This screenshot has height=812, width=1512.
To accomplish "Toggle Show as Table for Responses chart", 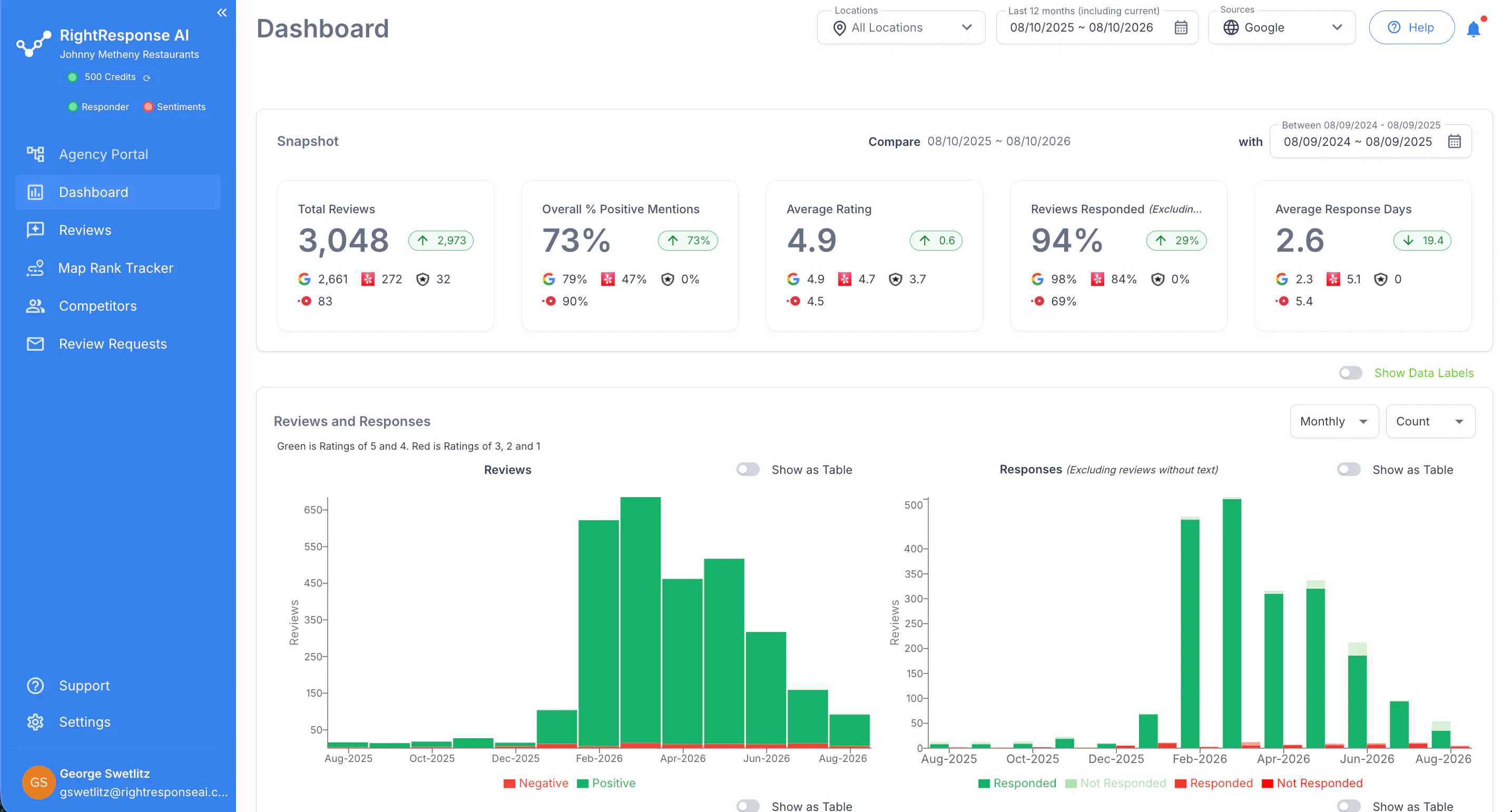I will [1349, 469].
